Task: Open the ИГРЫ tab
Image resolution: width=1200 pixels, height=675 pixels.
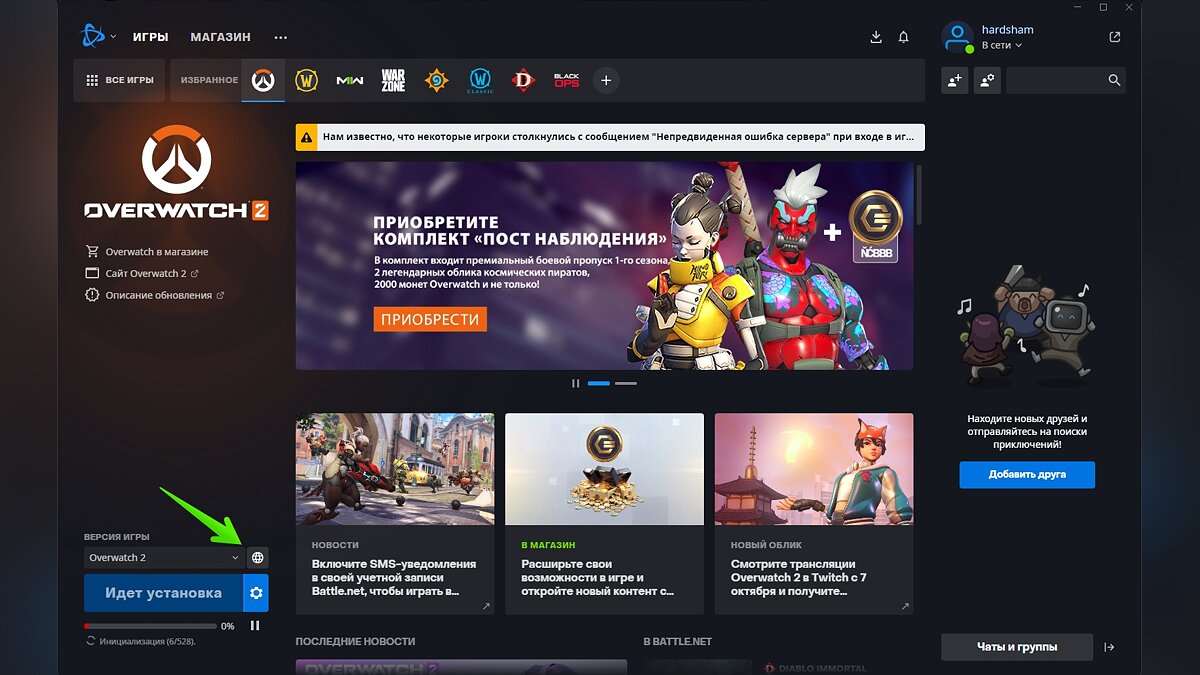Action: coord(150,37)
